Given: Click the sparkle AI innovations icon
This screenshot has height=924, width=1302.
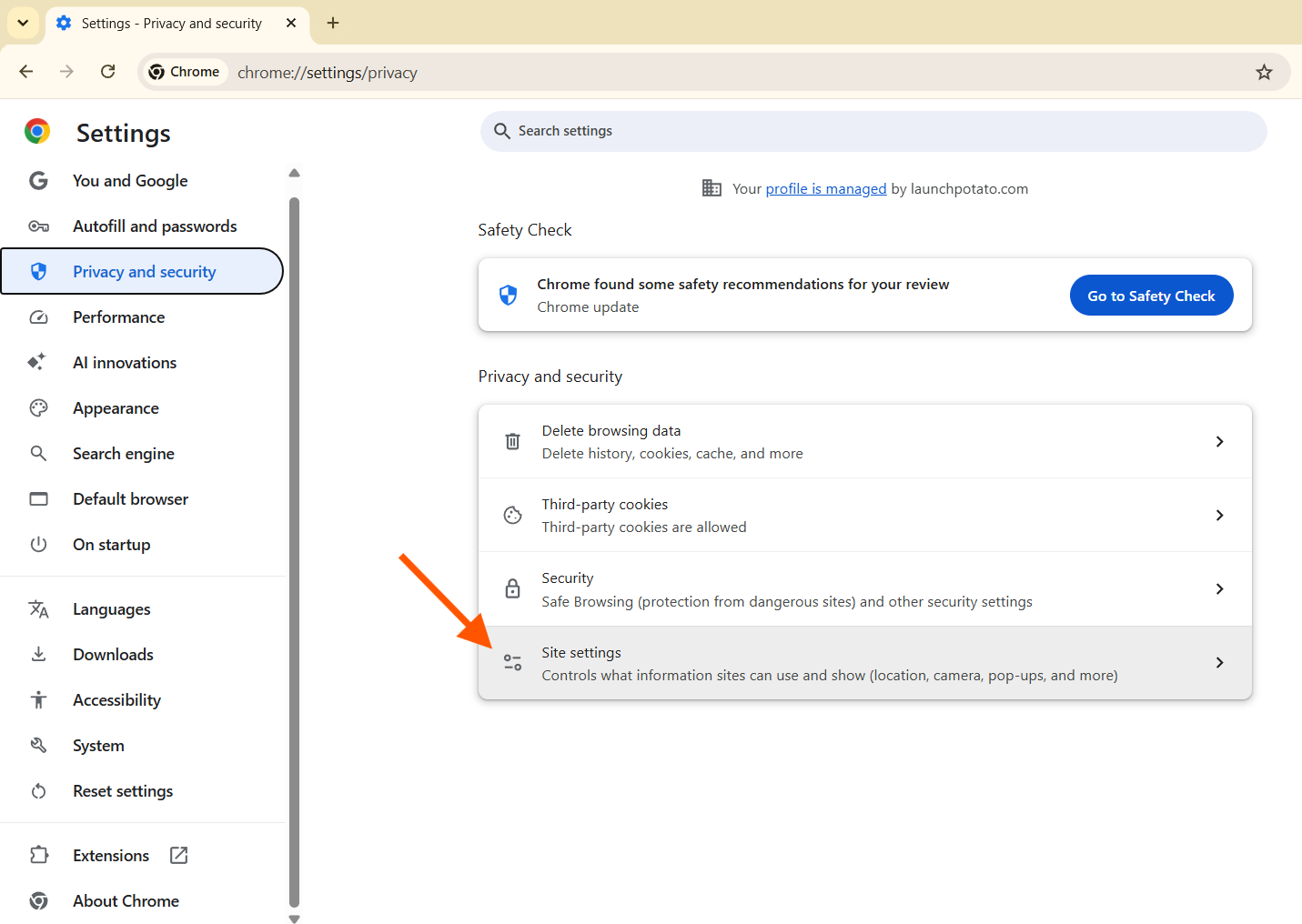Looking at the screenshot, I should (37, 362).
